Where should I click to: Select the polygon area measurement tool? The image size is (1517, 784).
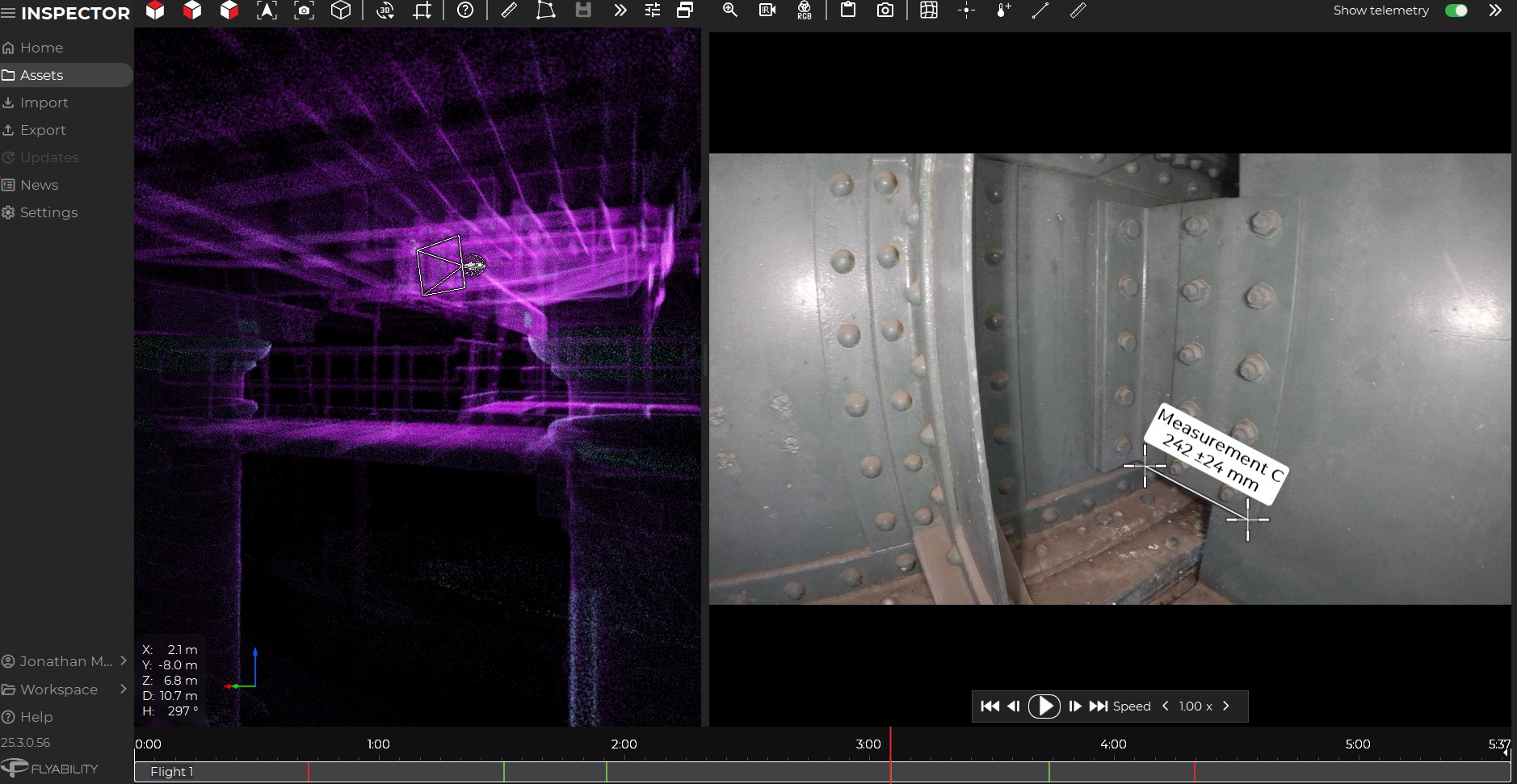(546, 10)
